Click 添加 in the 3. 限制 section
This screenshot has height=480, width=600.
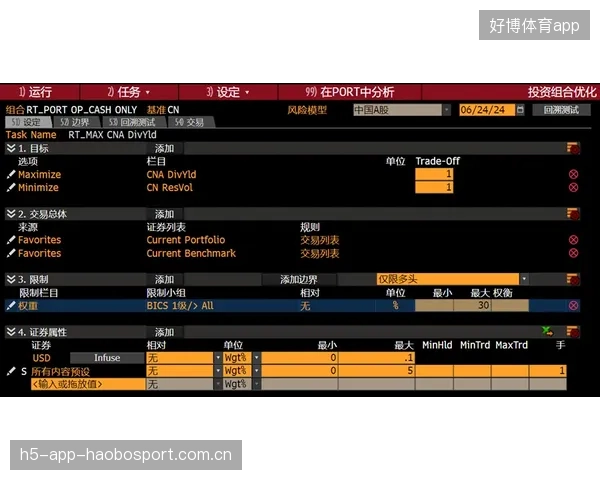tap(165, 279)
